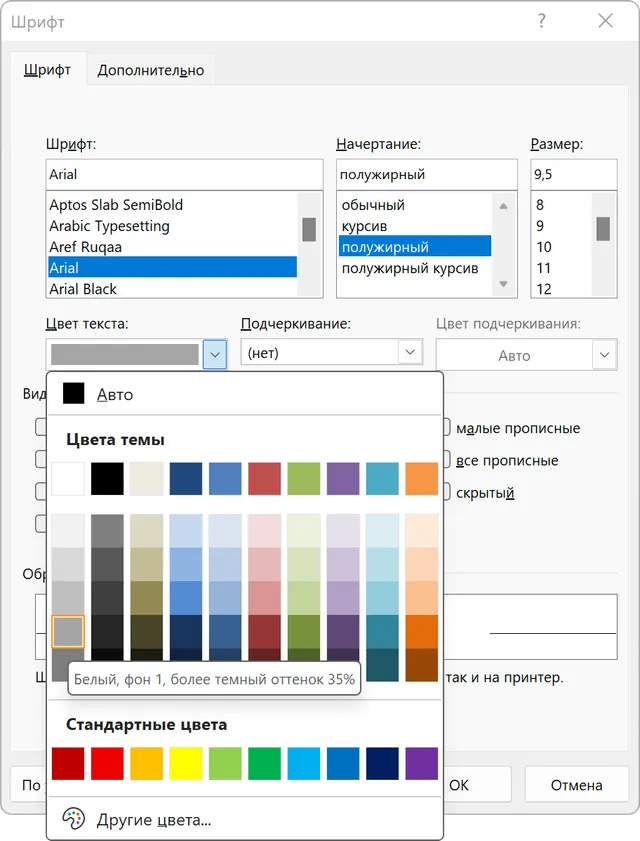Click the font list scrollbar thumb
The width and height of the screenshot is (640, 841).
pos(309,230)
